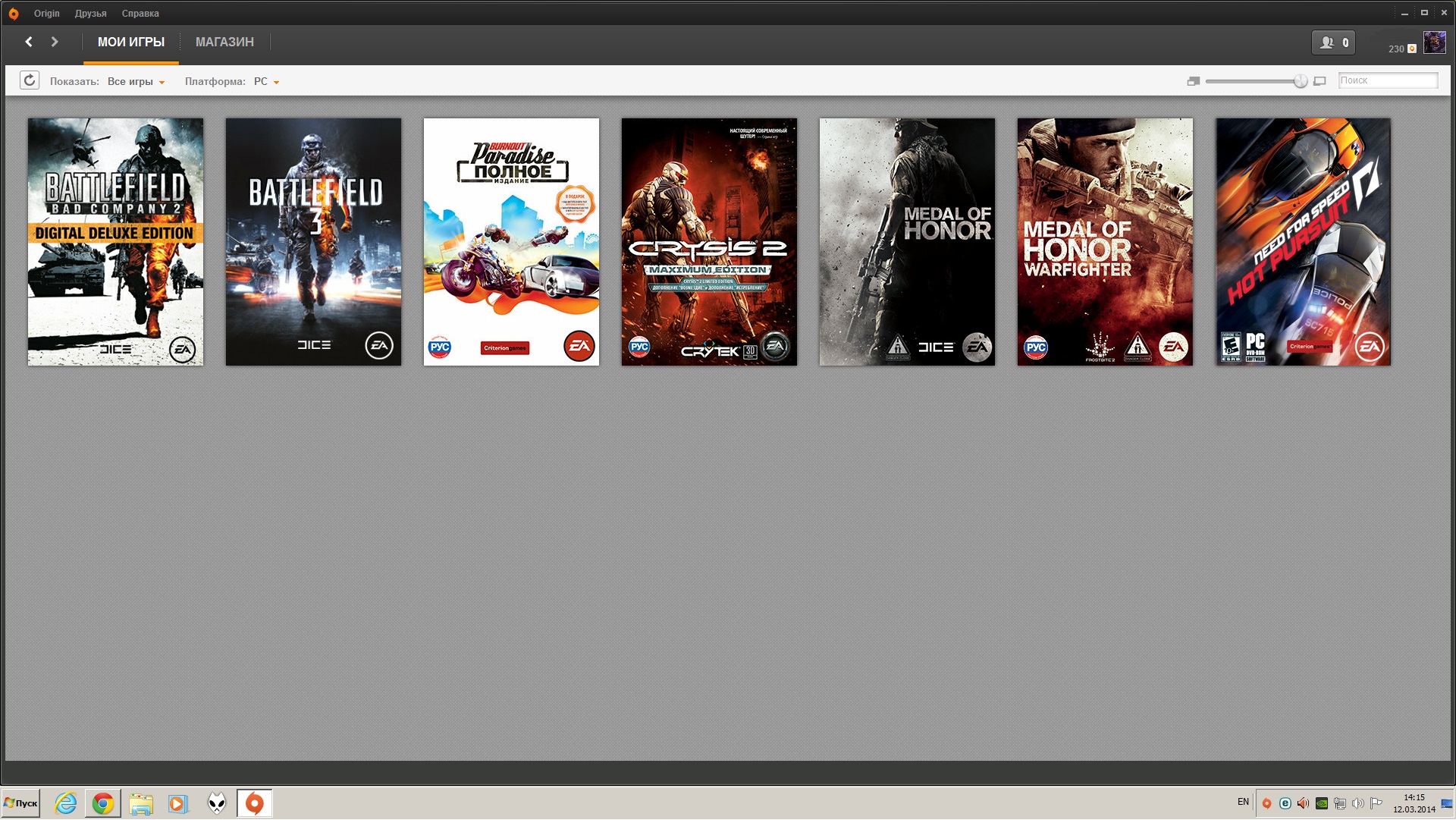Open the 'Друзья' menu
The height and width of the screenshot is (820, 1456).
[90, 14]
